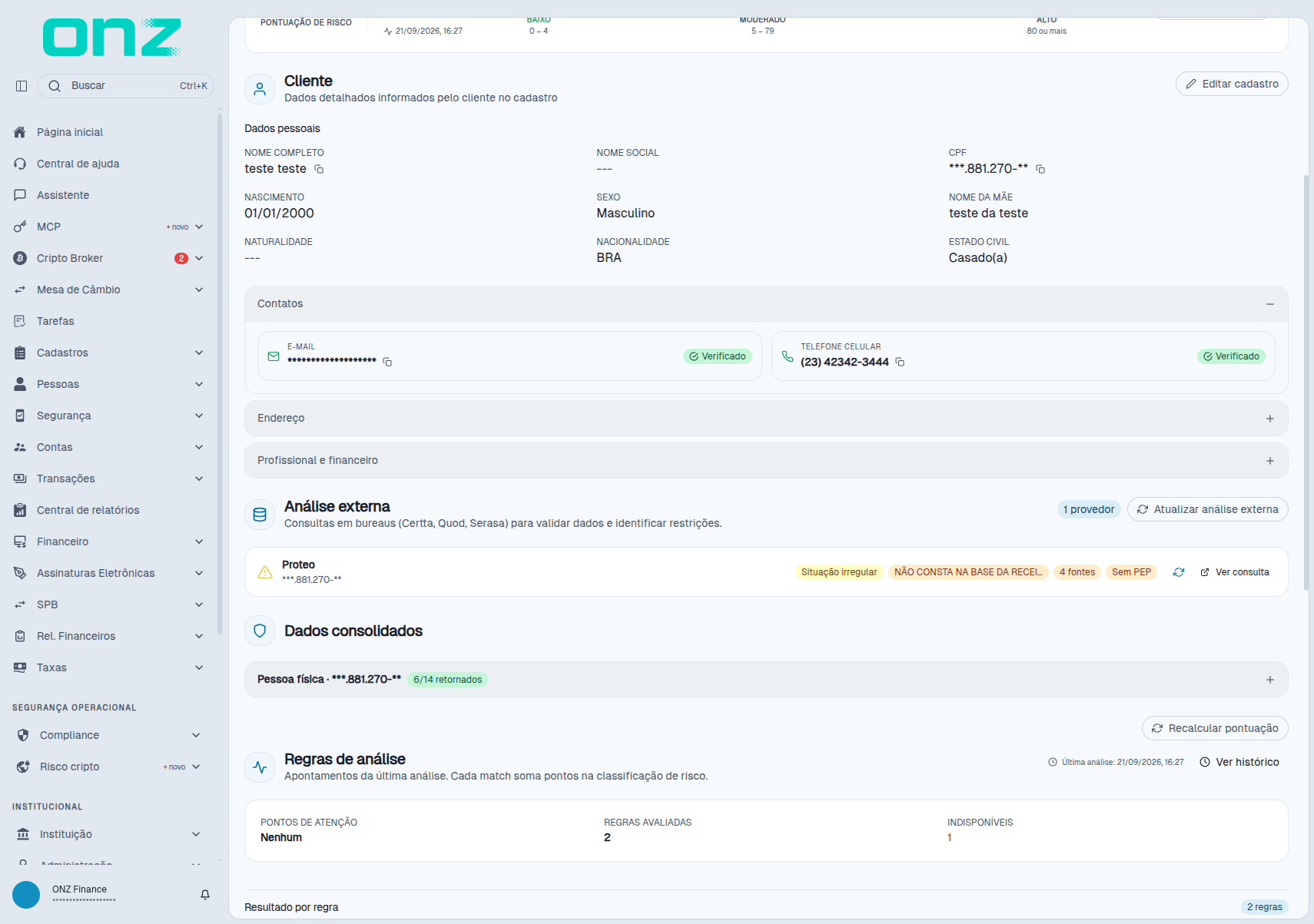Image resolution: width=1314 pixels, height=924 pixels.
Task: Click Recalcular pontuação button
Action: coord(1215,728)
